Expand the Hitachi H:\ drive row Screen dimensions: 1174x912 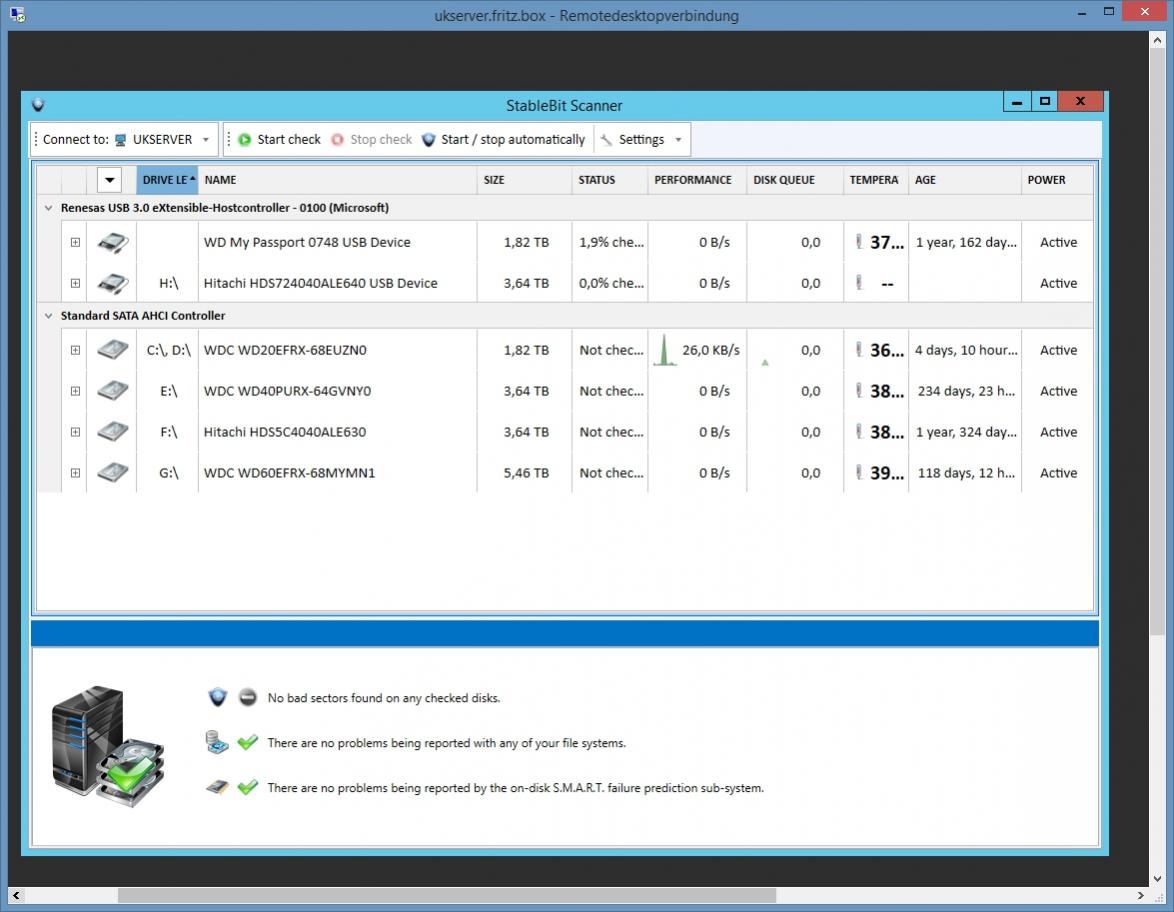pos(75,283)
